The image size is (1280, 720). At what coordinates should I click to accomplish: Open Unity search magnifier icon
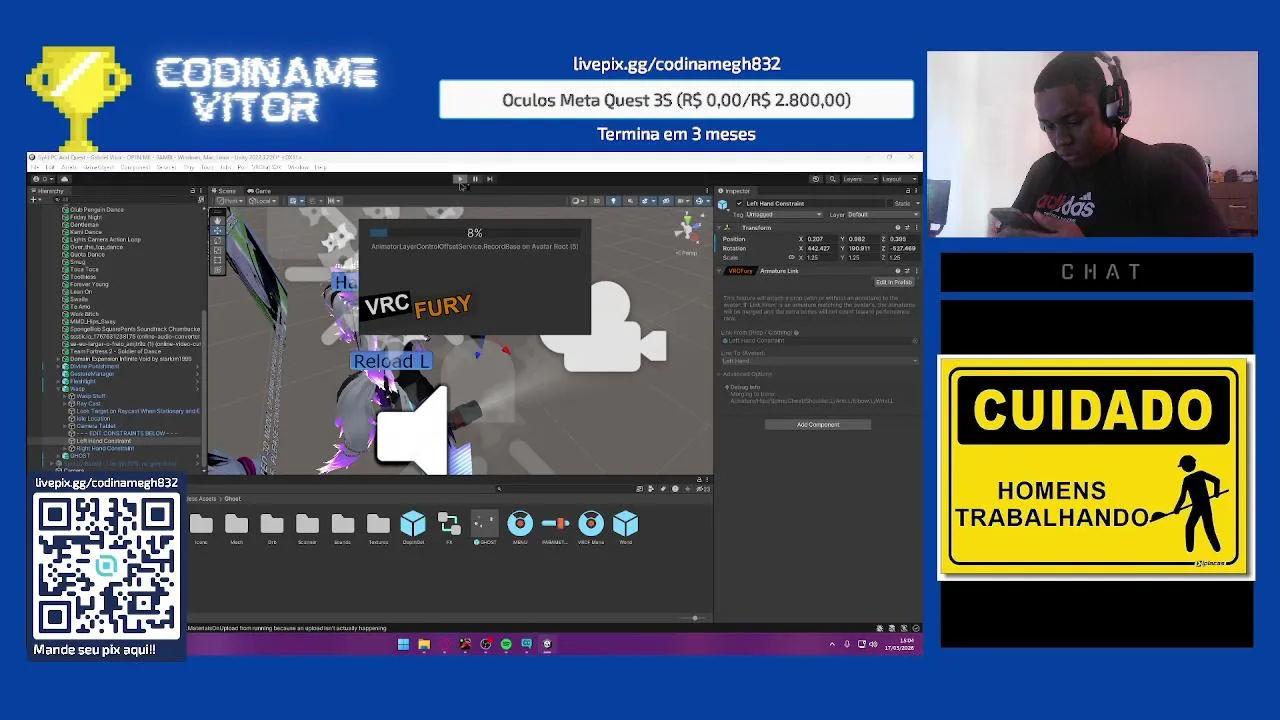tap(833, 179)
